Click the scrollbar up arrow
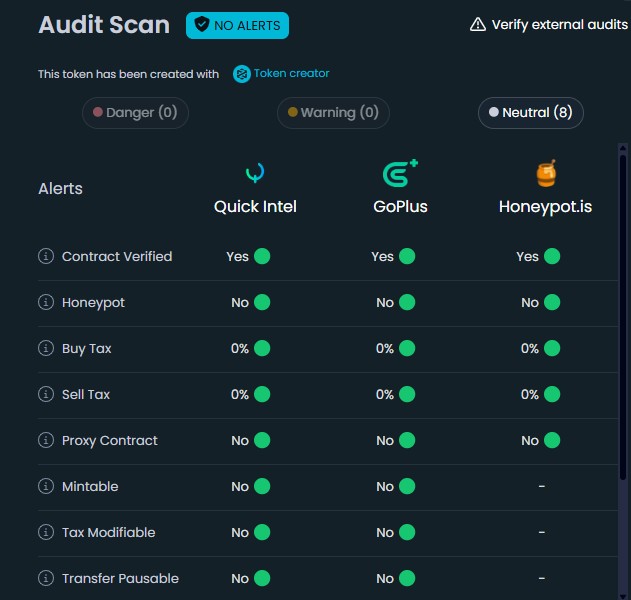631x600 pixels. pyautogui.click(x=623, y=148)
